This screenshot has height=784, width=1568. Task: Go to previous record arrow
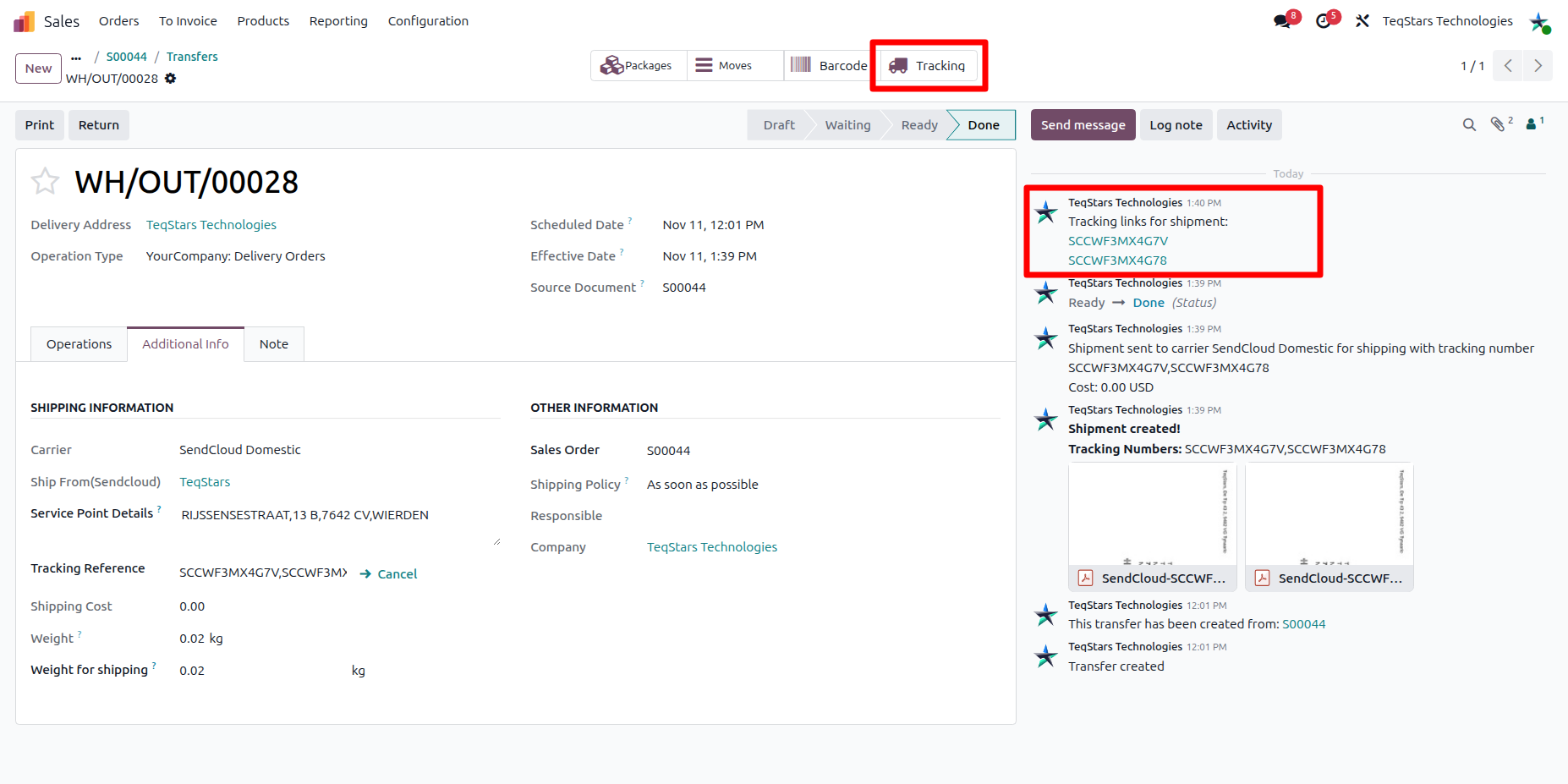[x=1508, y=66]
